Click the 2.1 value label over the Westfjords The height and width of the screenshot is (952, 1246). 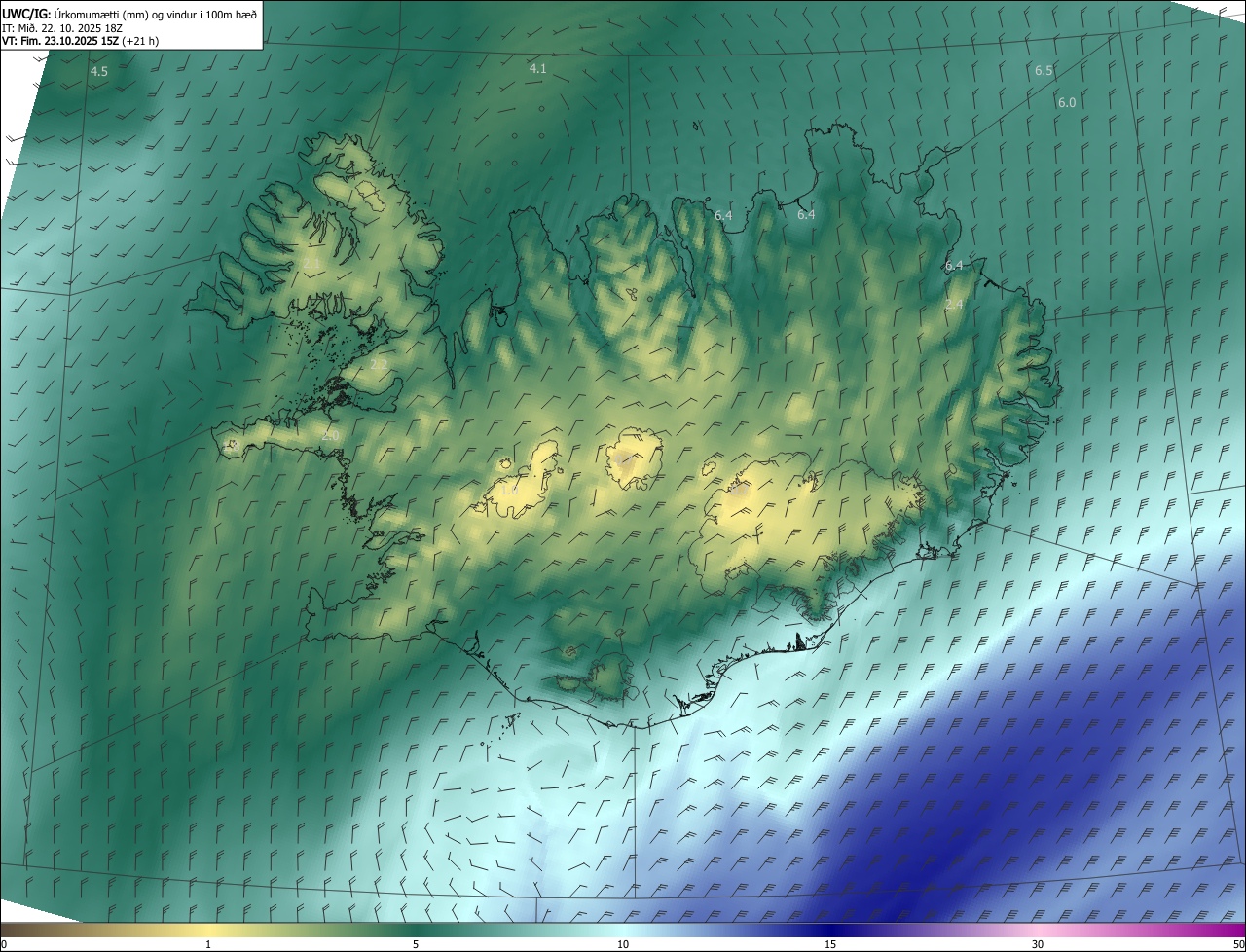pos(311,263)
